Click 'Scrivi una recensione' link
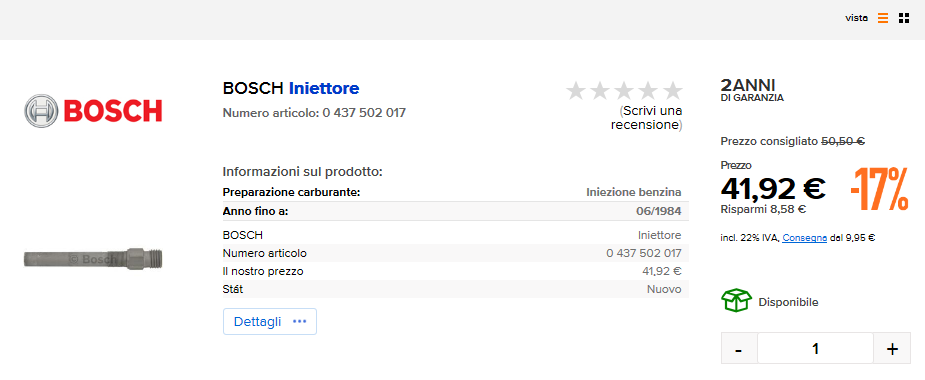Viewport: 925px width, 380px height. (x=647, y=117)
